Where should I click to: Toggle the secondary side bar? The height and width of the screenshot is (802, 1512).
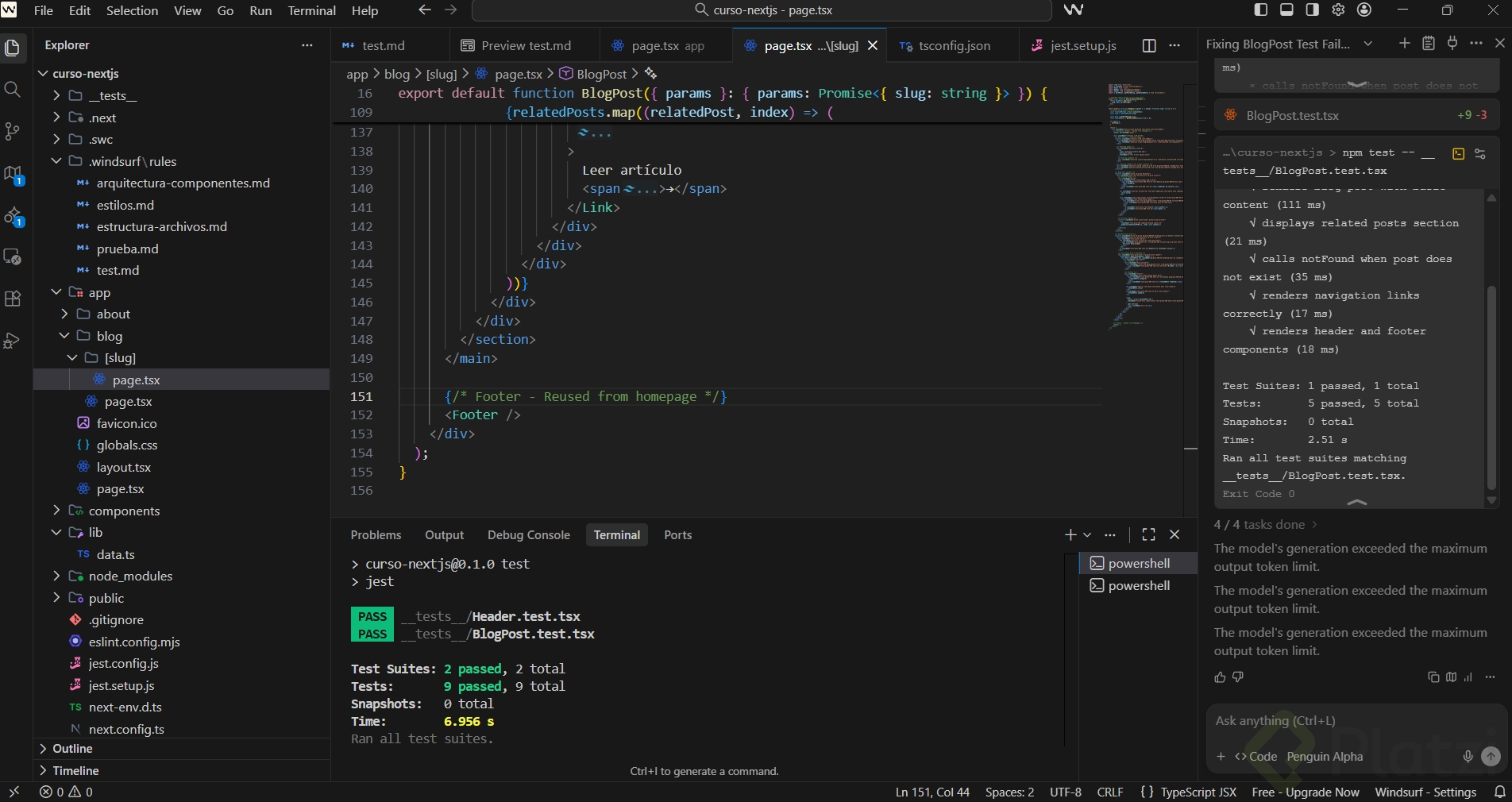point(1313,10)
